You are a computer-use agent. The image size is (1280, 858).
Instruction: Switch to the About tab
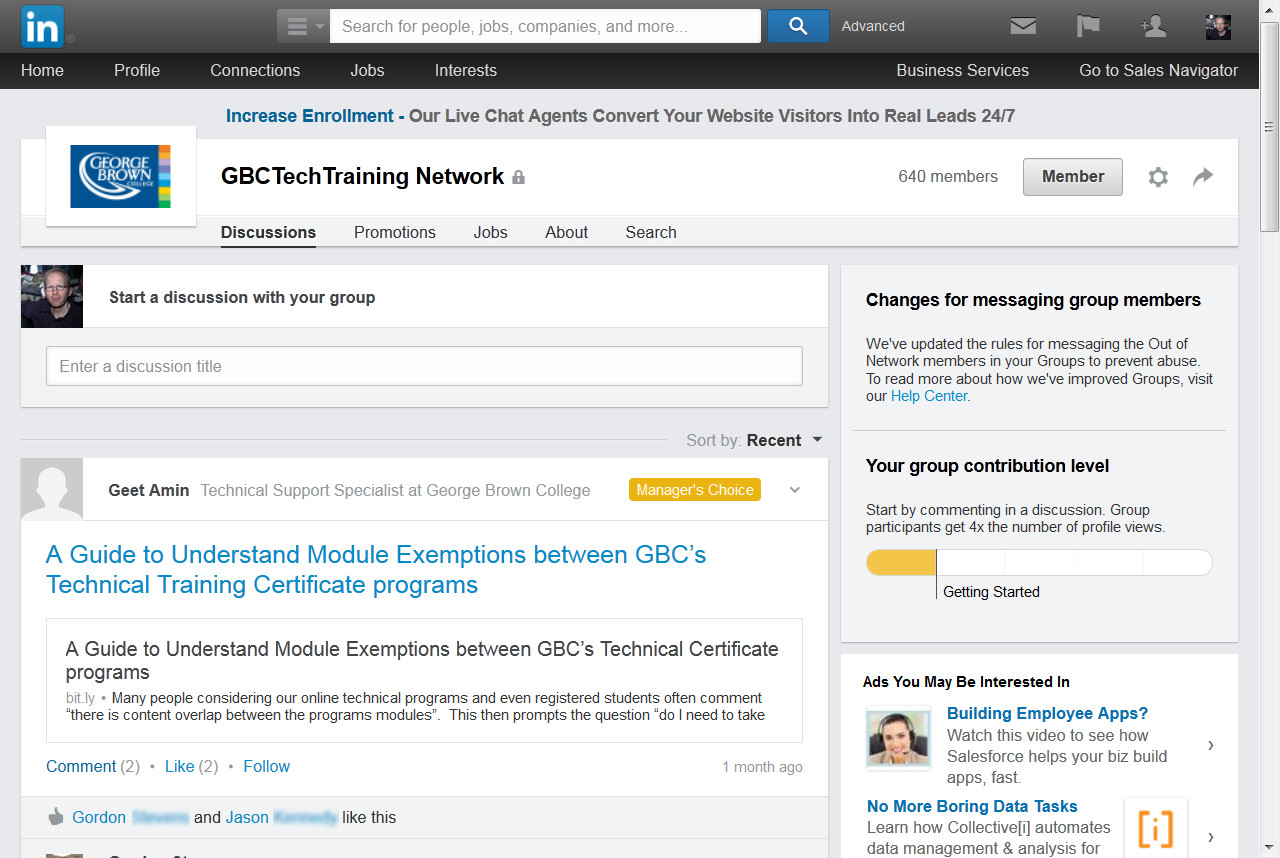click(566, 232)
